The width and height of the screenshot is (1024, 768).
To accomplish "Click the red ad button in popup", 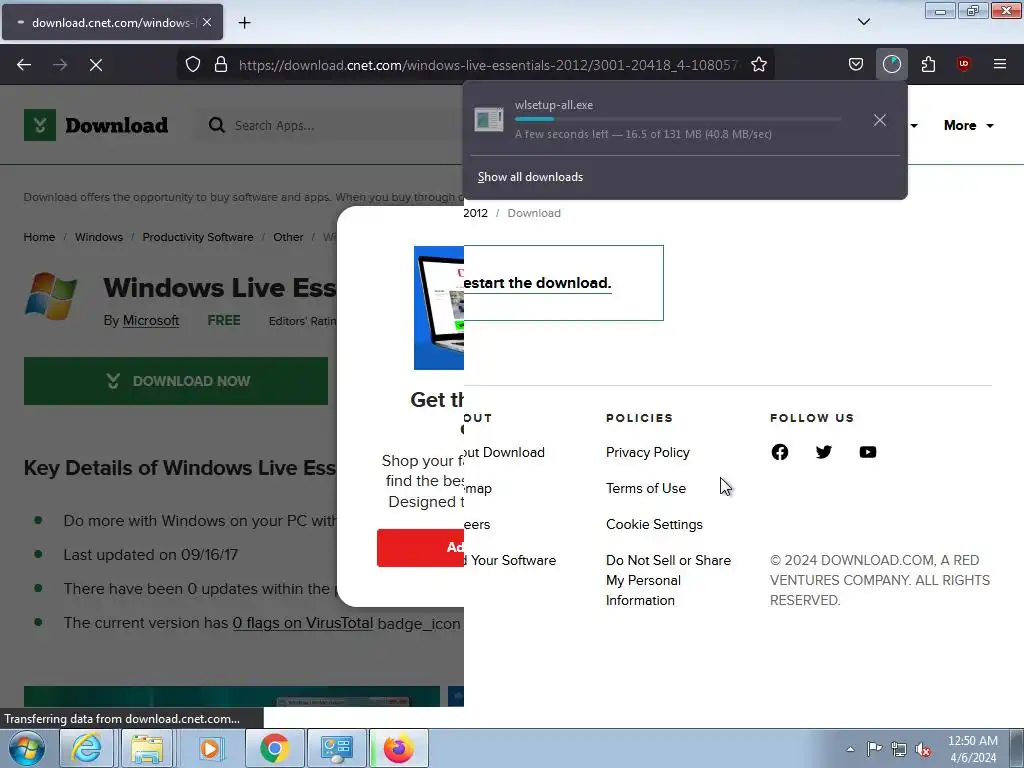I will 421,548.
